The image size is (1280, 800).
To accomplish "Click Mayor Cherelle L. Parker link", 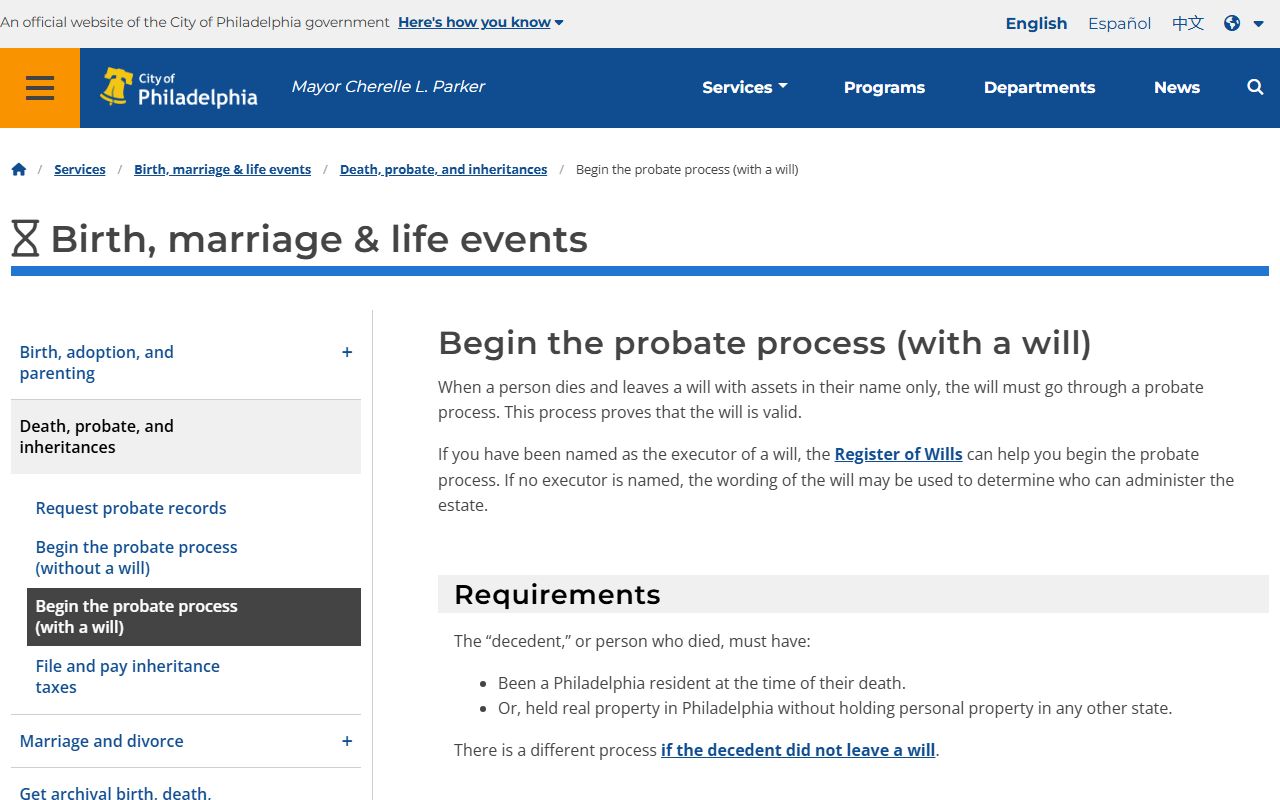I will (x=388, y=87).
